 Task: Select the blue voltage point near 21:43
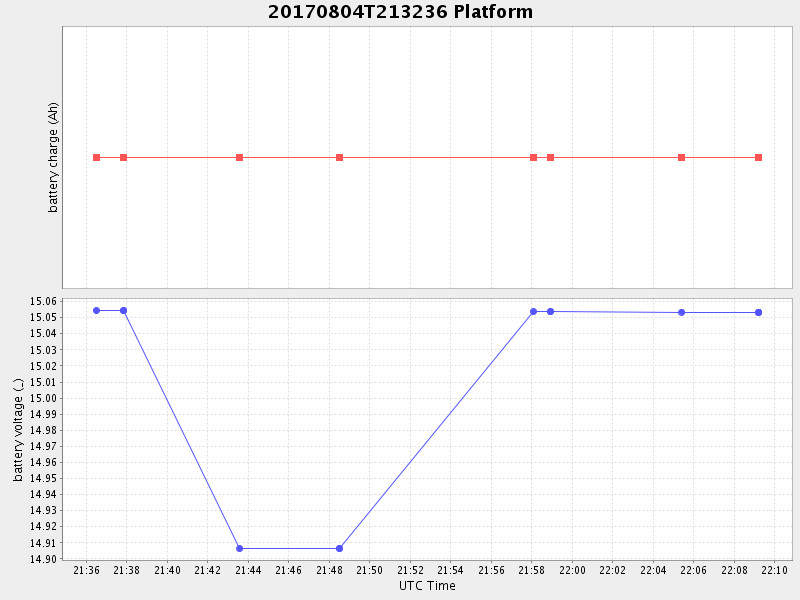pyautogui.click(x=240, y=548)
